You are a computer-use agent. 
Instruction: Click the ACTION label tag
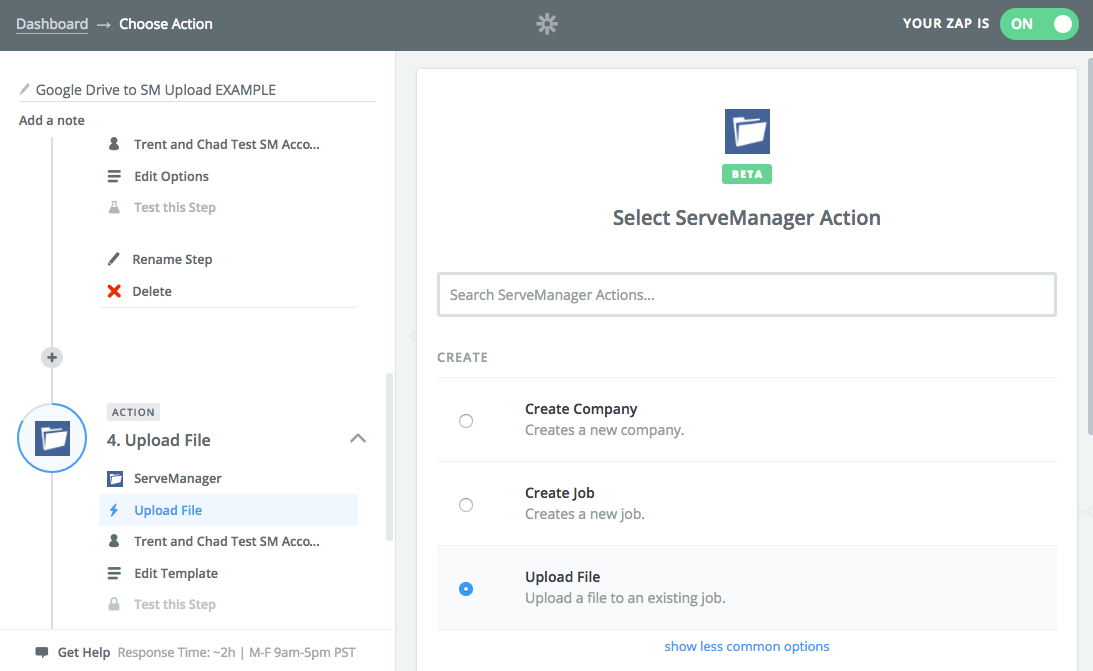point(133,412)
